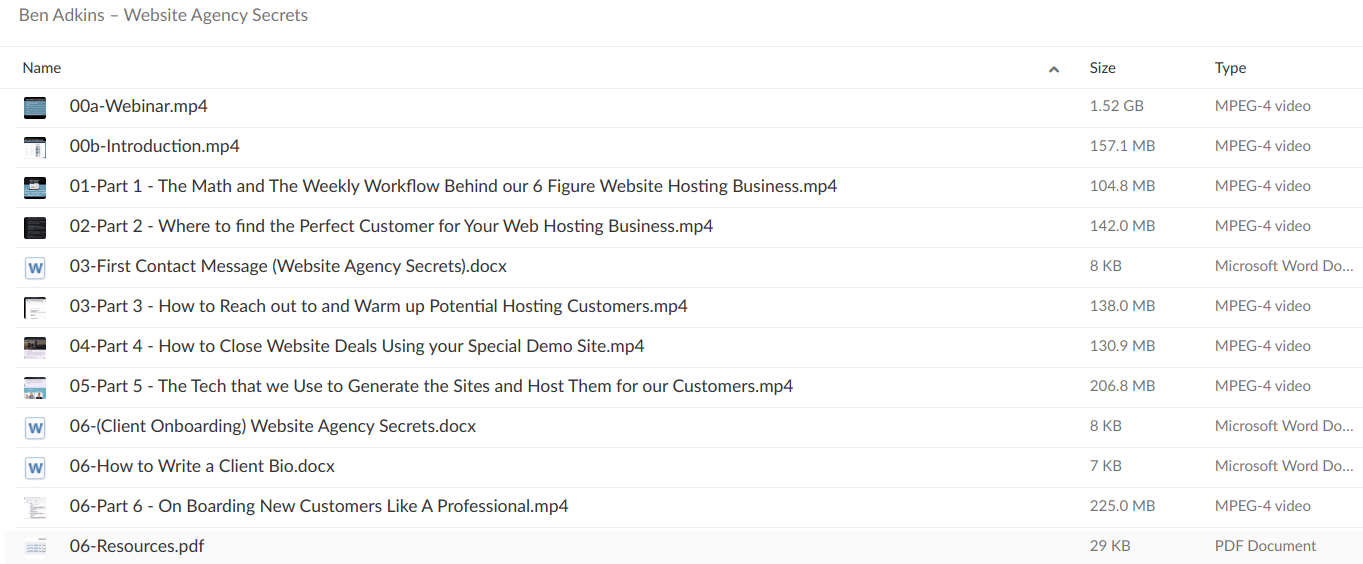The width and height of the screenshot is (1363, 564).
Task: Click the thumbnail for 01-Part 1 video
Action: [35, 187]
